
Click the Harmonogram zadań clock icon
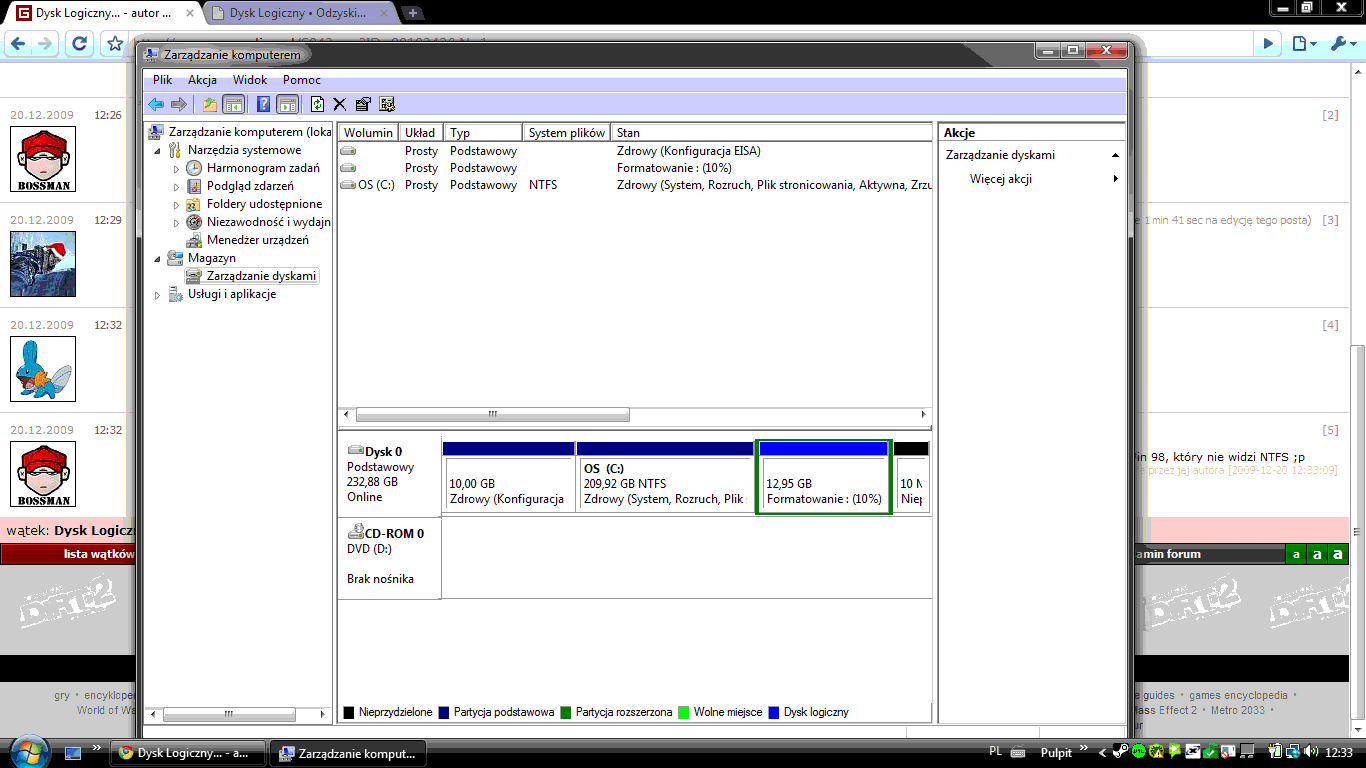pyautogui.click(x=194, y=168)
